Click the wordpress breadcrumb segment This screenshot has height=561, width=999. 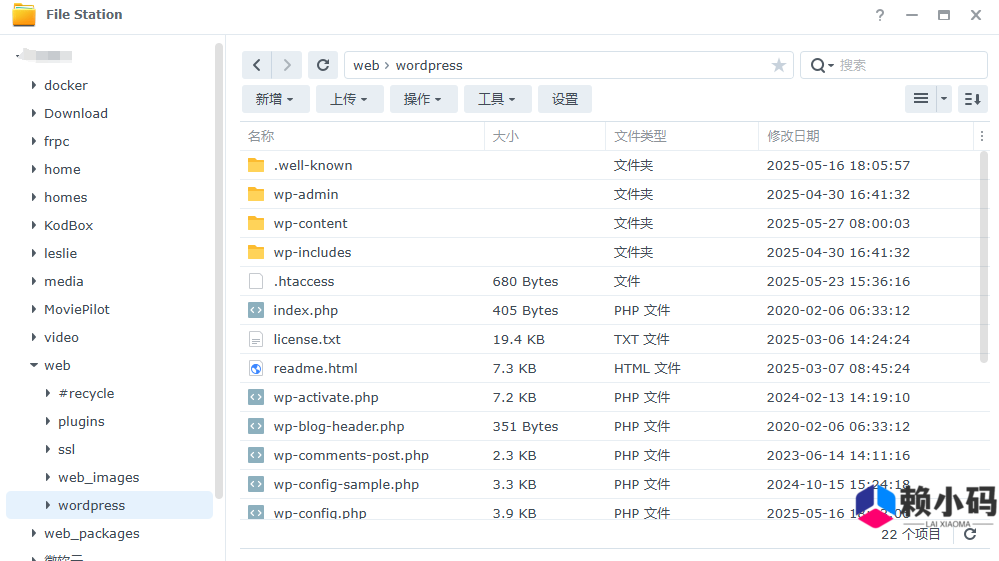tap(429, 66)
